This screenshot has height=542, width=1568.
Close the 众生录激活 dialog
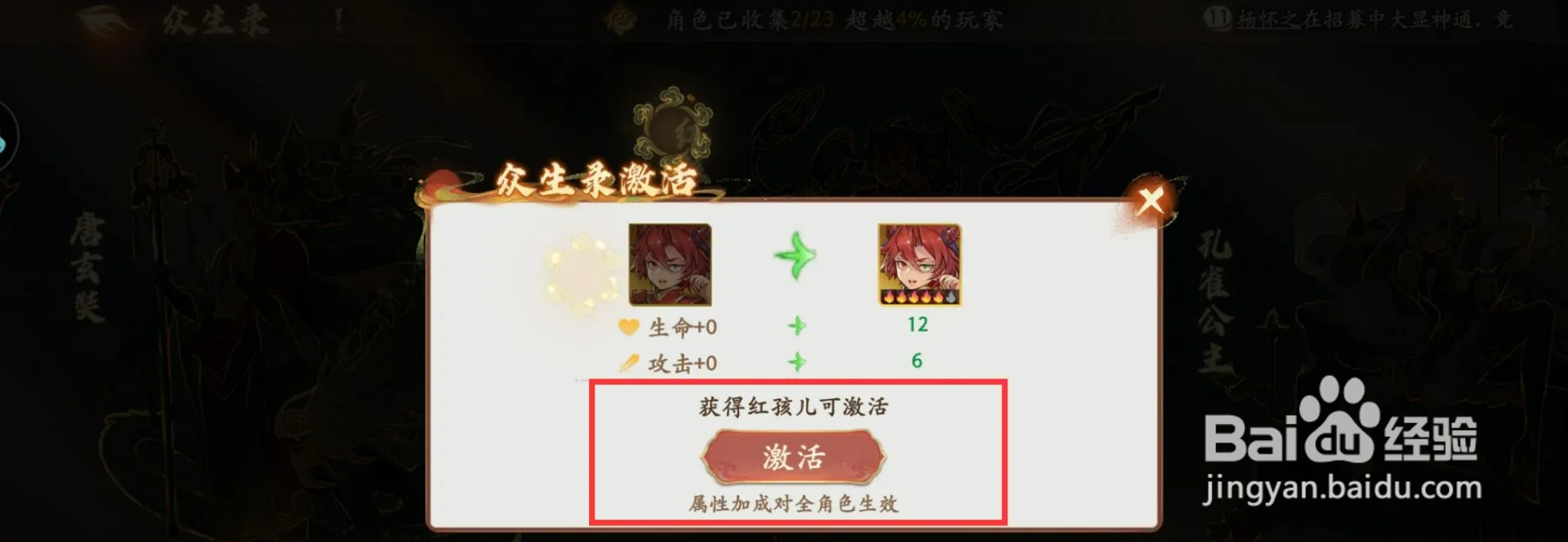1151,200
